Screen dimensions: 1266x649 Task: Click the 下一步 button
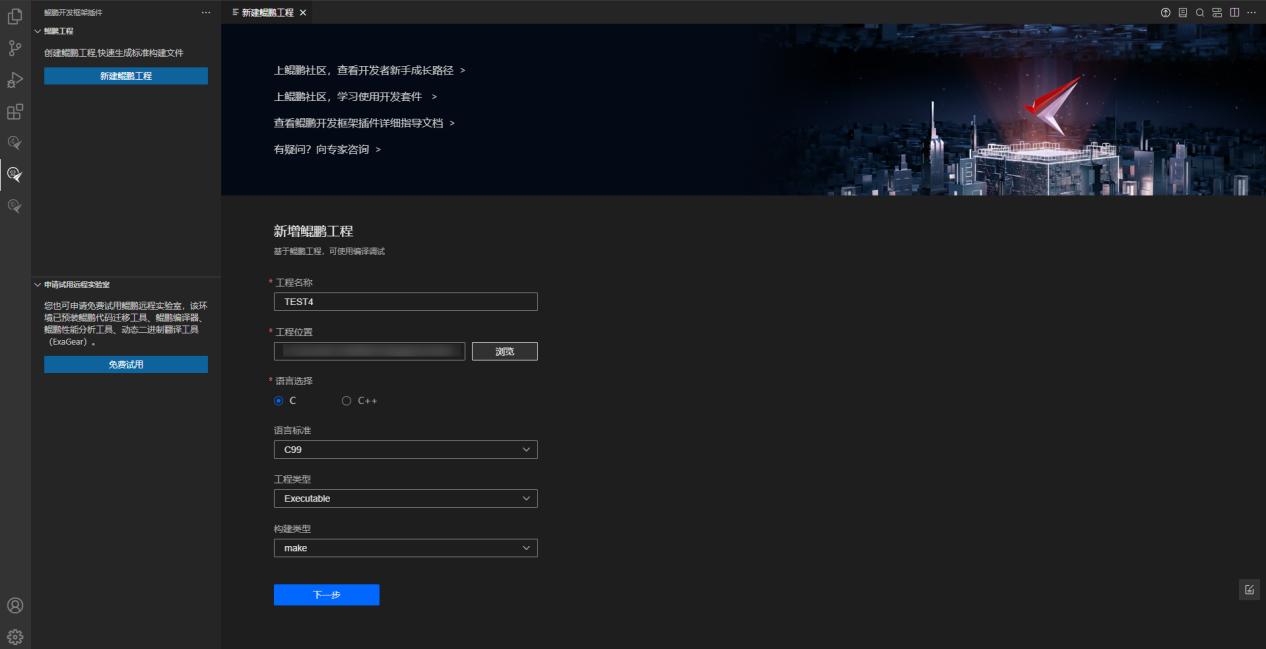326,594
